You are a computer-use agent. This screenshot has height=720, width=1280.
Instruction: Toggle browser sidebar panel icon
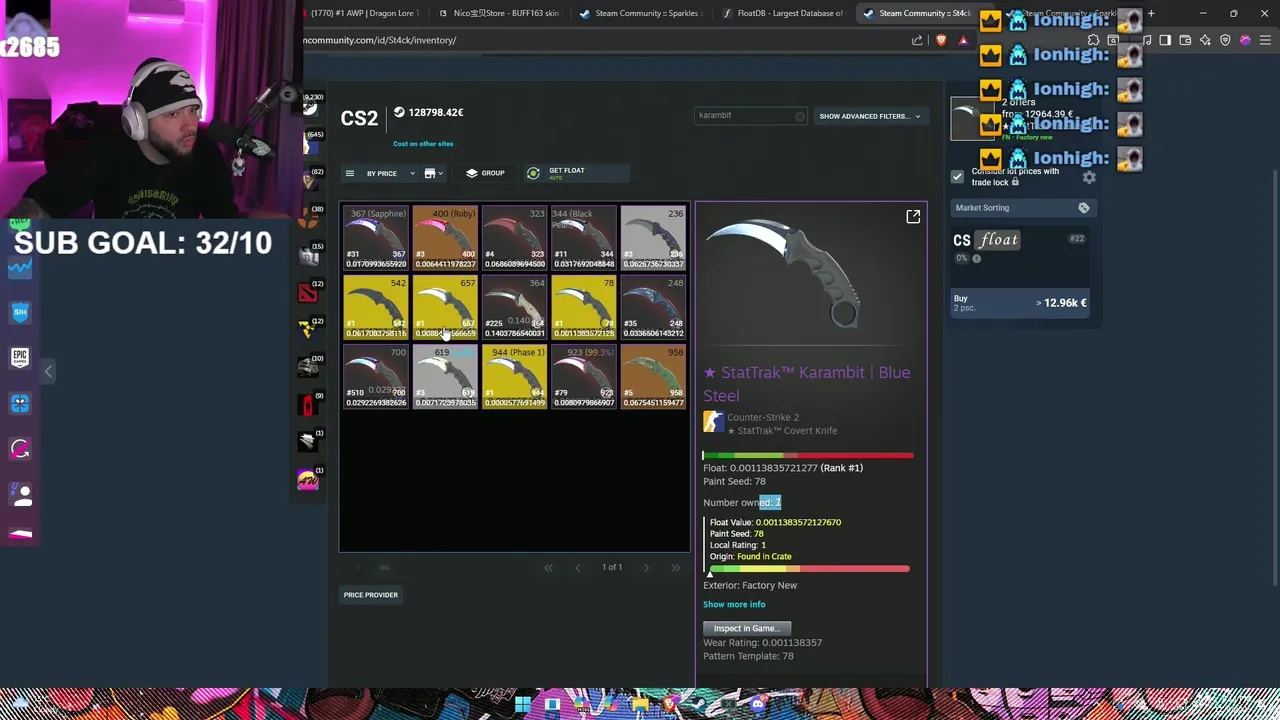pyautogui.click(x=1165, y=40)
